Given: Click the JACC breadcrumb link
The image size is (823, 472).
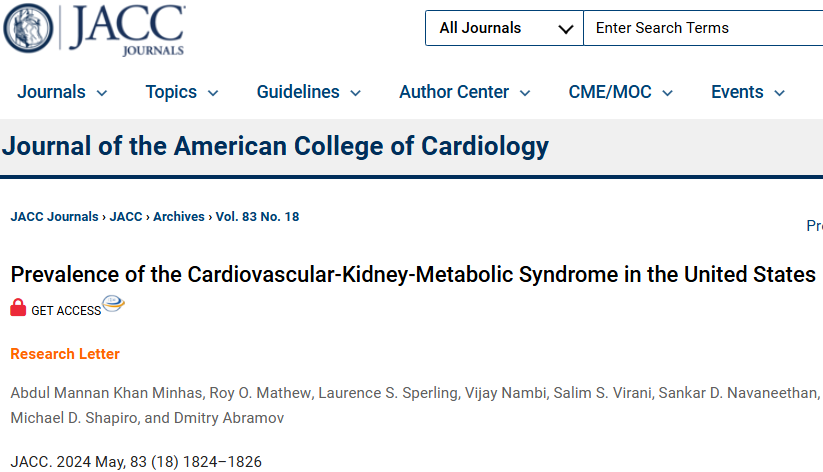Looking at the screenshot, I should pyautogui.click(x=126, y=217).
